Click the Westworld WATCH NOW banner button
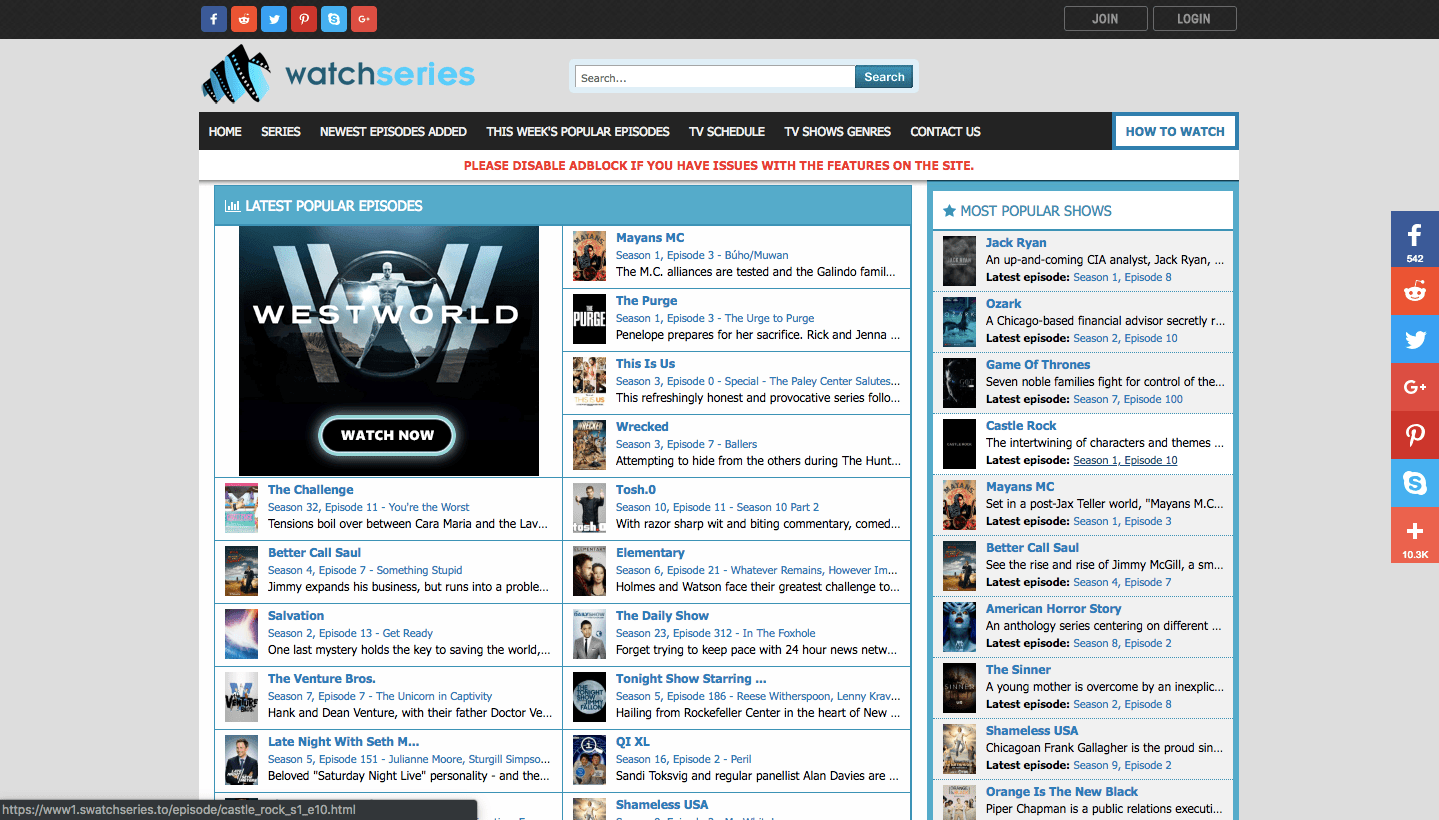Viewport: 1439px width, 820px height. click(x=387, y=435)
